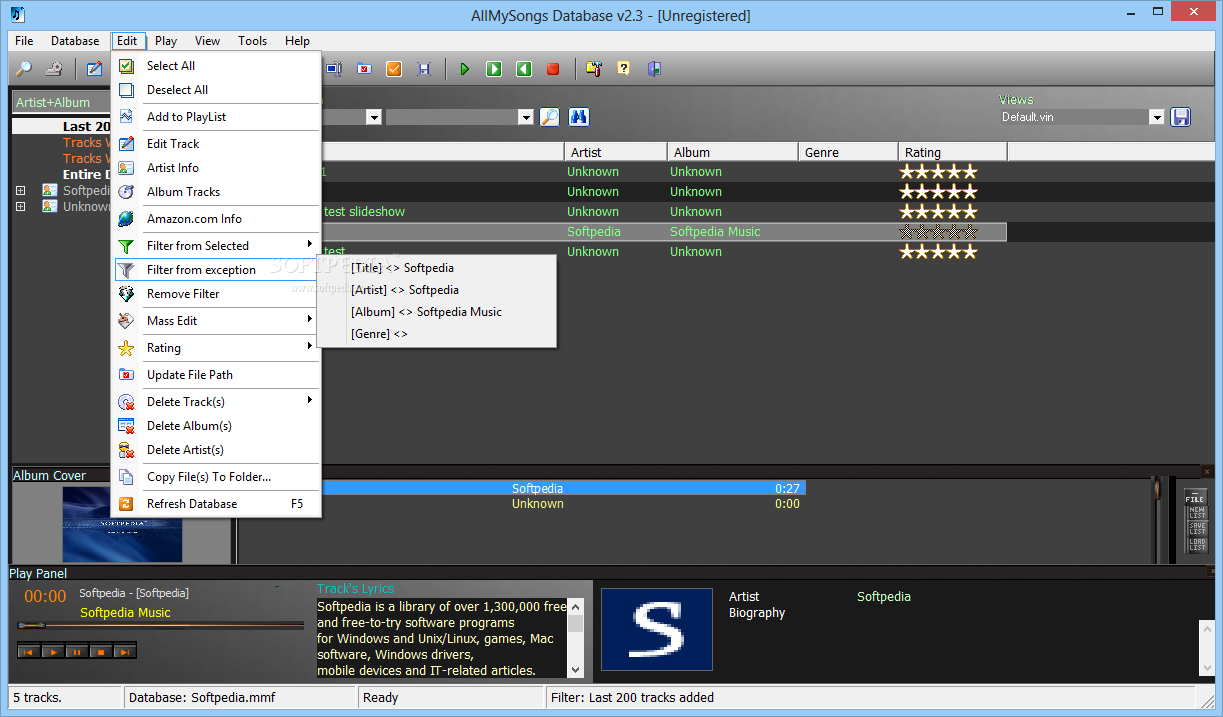This screenshot has height=717, width=1223.
Task: Open the second filter combo box arrow
Action: [526, 117]
